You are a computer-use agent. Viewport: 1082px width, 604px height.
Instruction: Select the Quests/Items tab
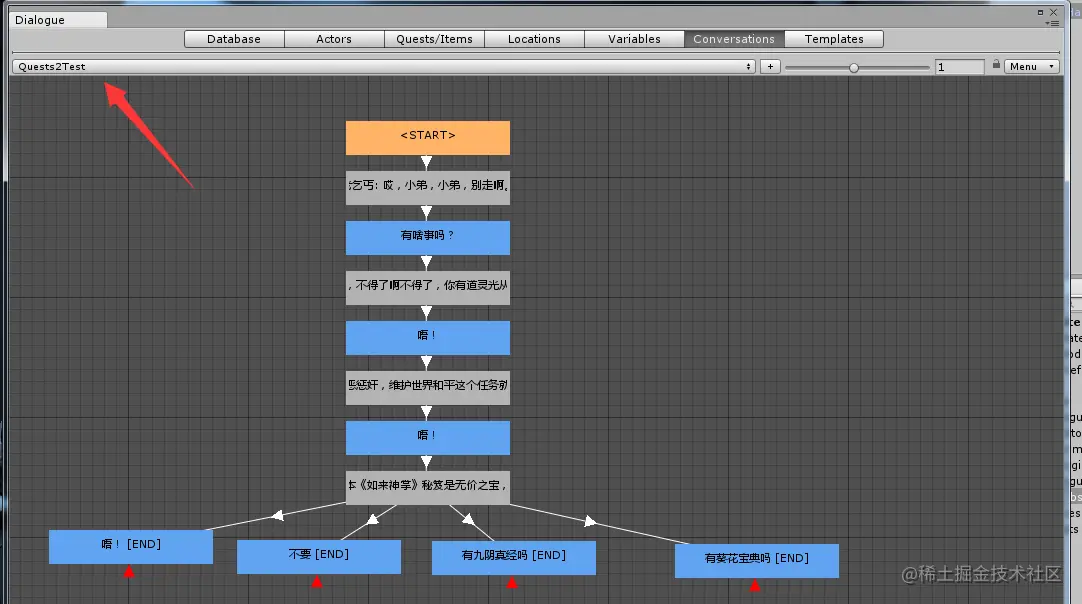434,39
